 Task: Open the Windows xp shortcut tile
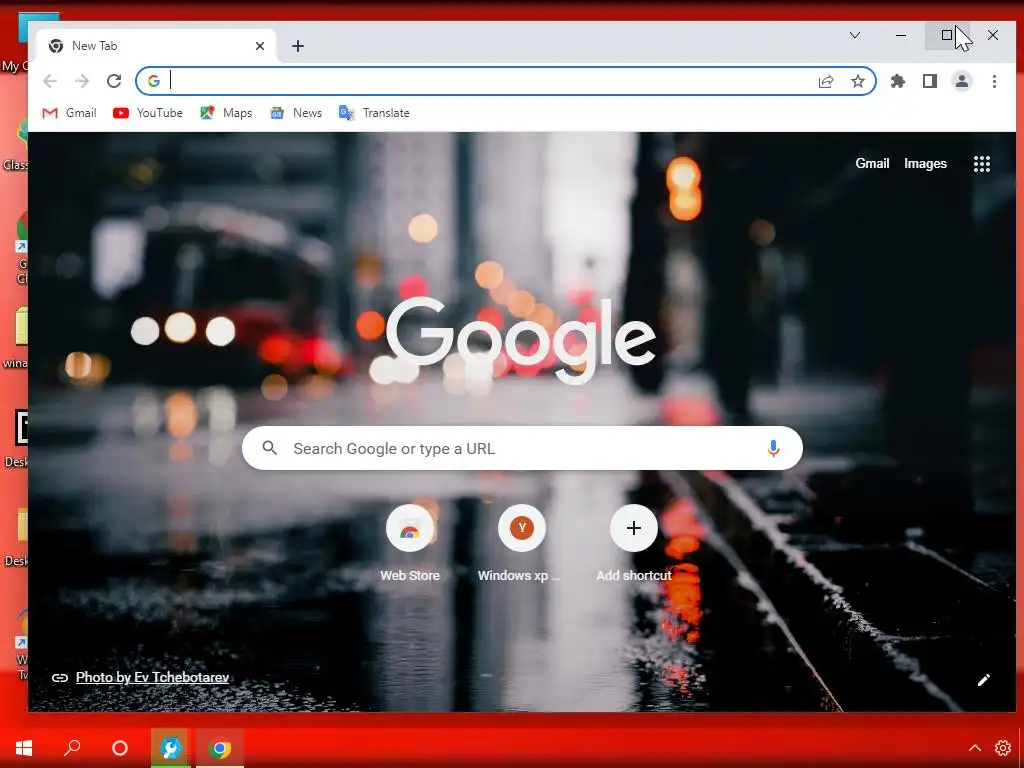pyautogui.click(x=521, y=543)
